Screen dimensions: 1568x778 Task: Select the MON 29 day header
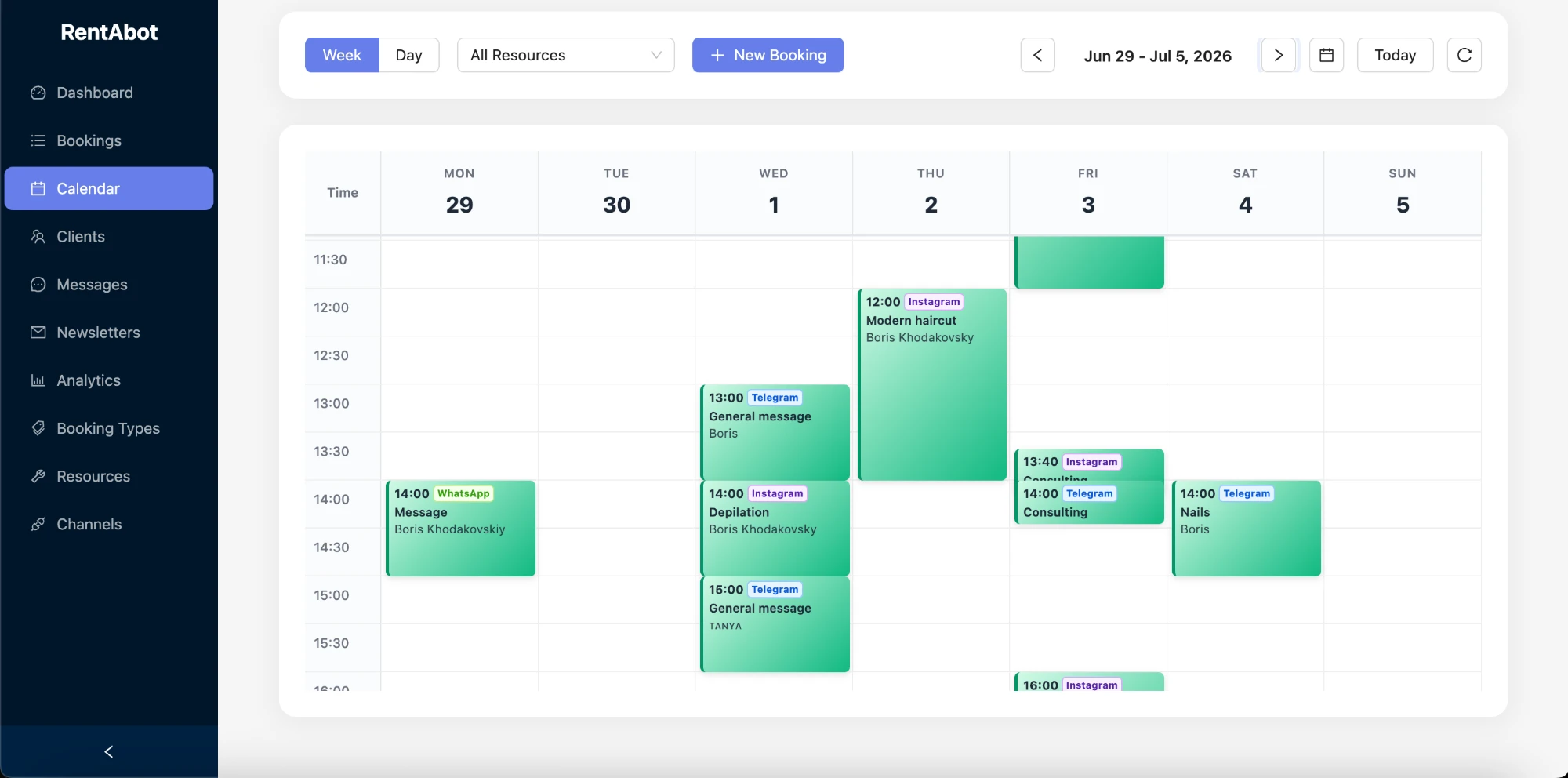[459, 192]
